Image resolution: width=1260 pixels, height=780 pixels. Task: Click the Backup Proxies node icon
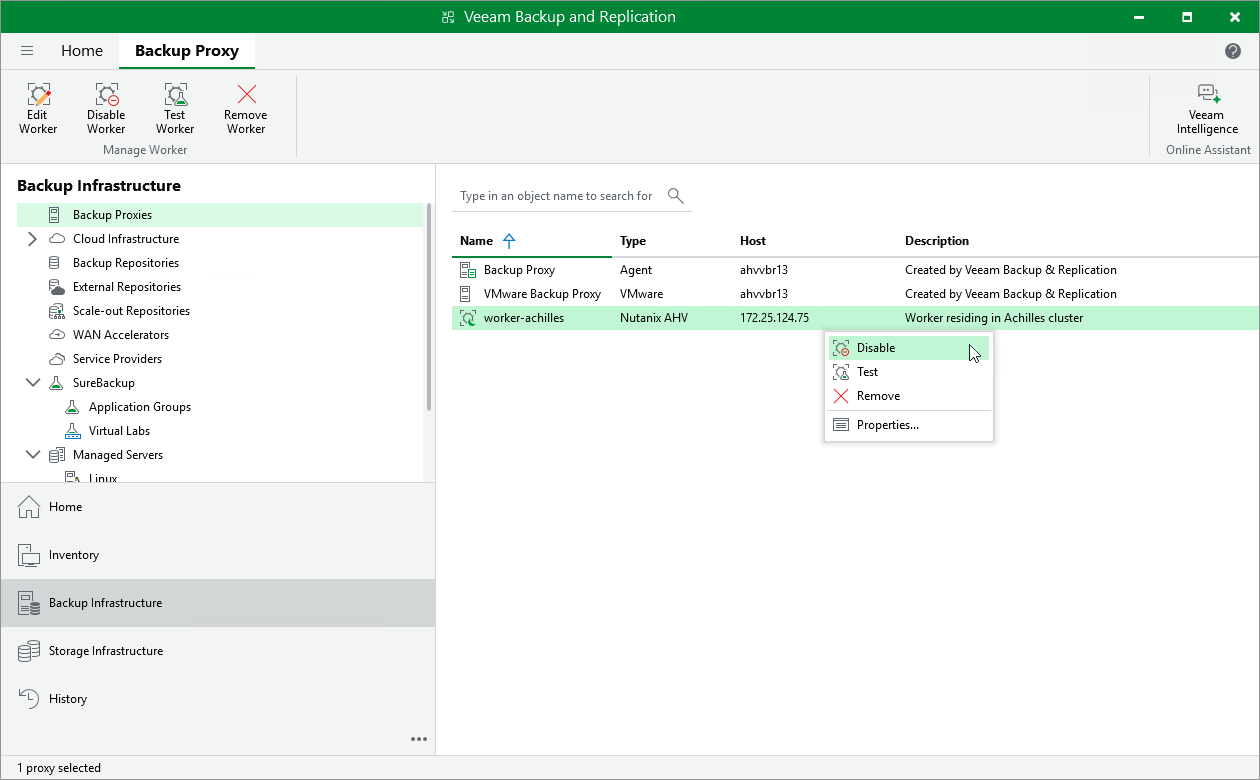point(54,215)
